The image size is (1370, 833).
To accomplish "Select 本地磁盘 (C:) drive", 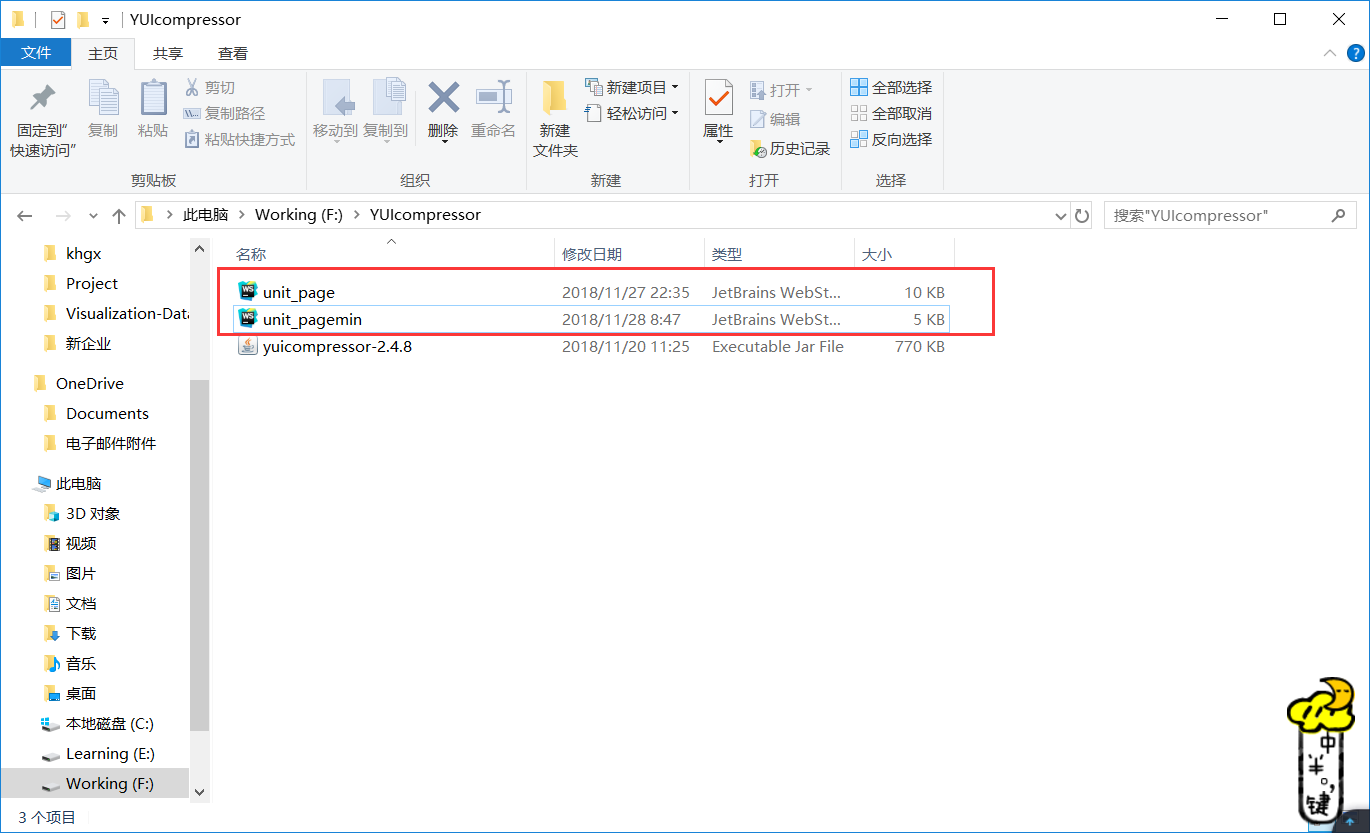I will point(110,724).
